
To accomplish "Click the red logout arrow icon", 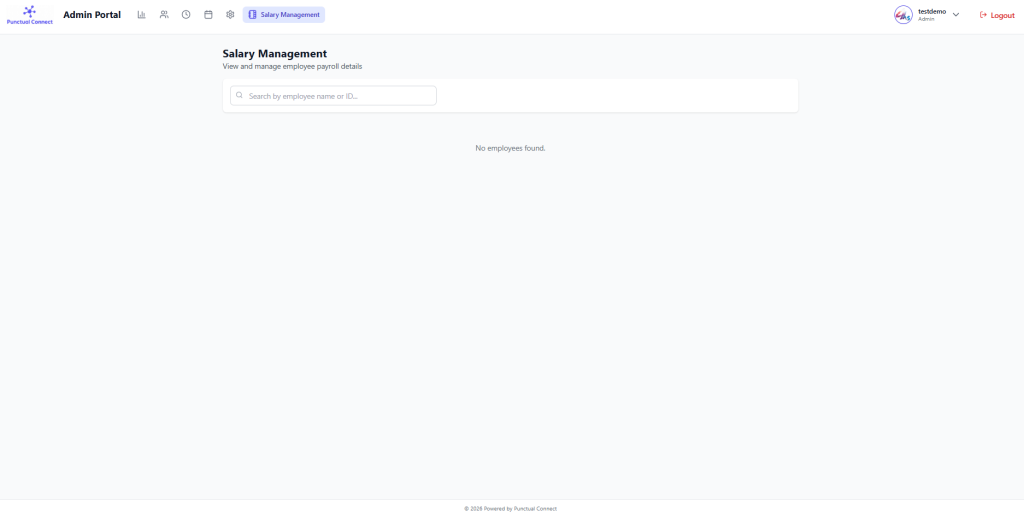I will point(983,15).
